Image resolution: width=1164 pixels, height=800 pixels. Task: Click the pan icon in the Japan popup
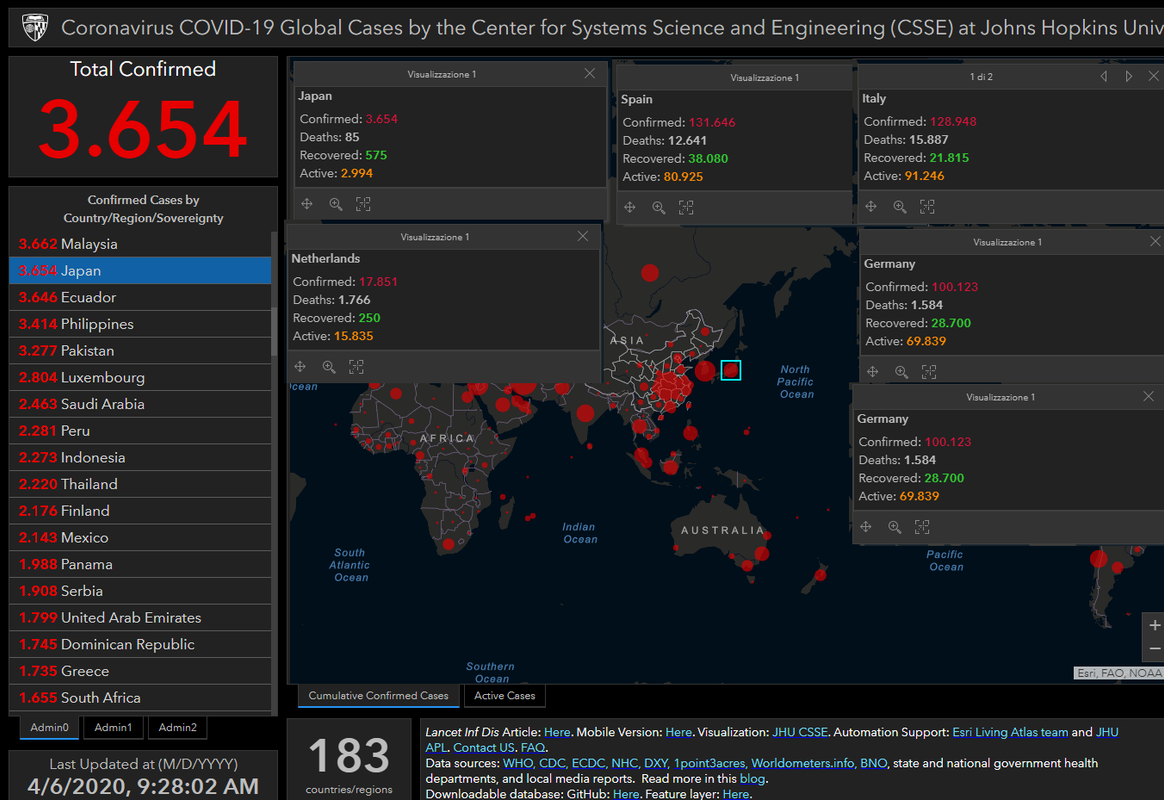307,204
